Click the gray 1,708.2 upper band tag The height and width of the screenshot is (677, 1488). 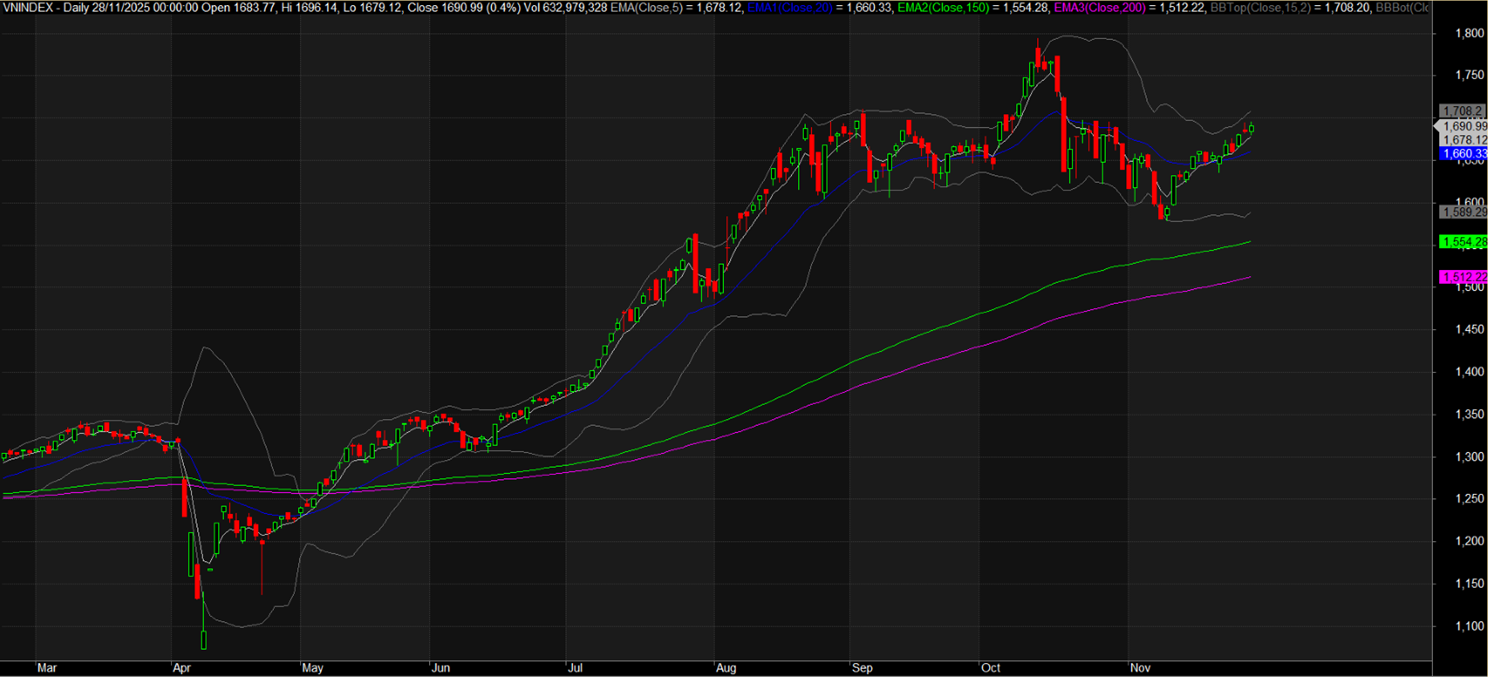click(1460, 111)
